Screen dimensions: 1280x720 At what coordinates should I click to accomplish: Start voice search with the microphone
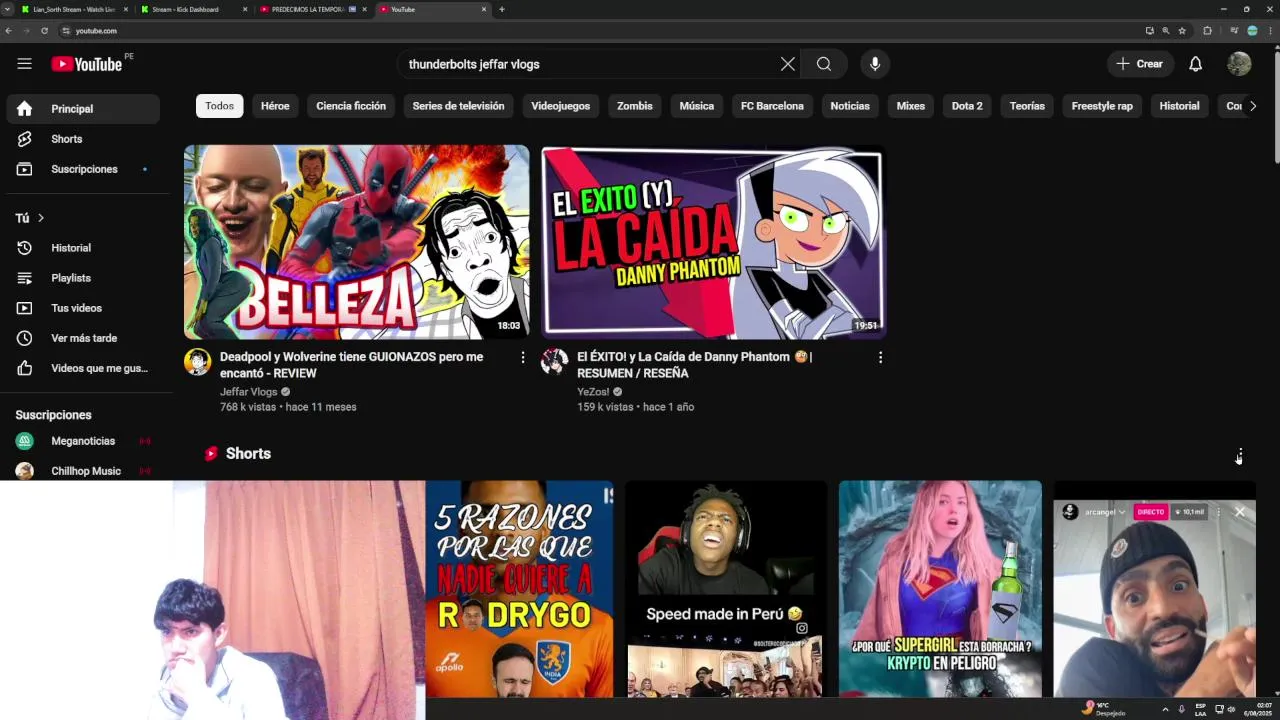pos(875,64)
